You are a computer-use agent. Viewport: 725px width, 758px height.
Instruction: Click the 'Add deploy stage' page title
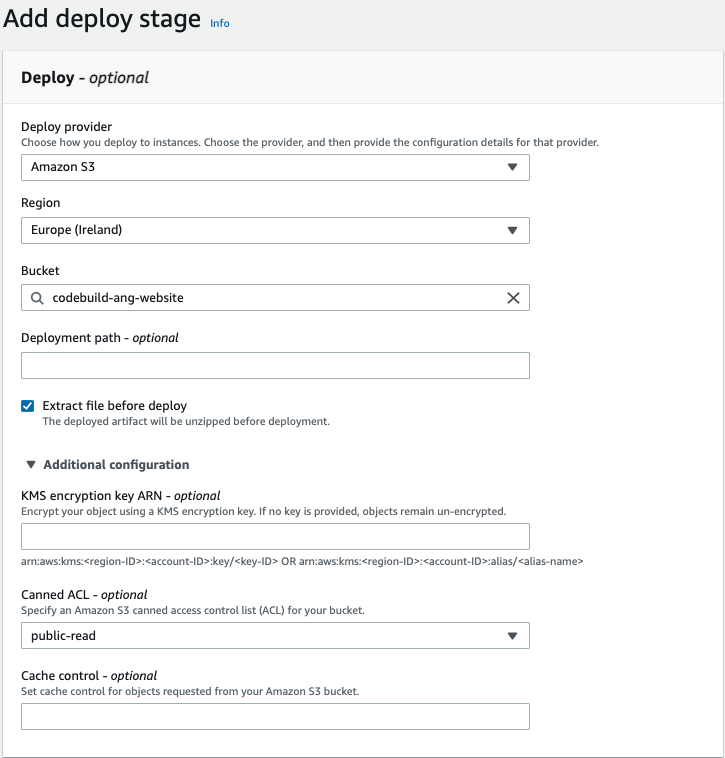pos(101,20)
